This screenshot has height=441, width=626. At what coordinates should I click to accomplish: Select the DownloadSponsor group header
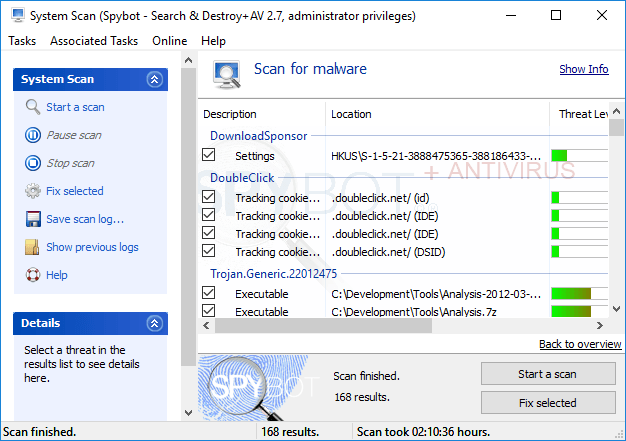259,136
